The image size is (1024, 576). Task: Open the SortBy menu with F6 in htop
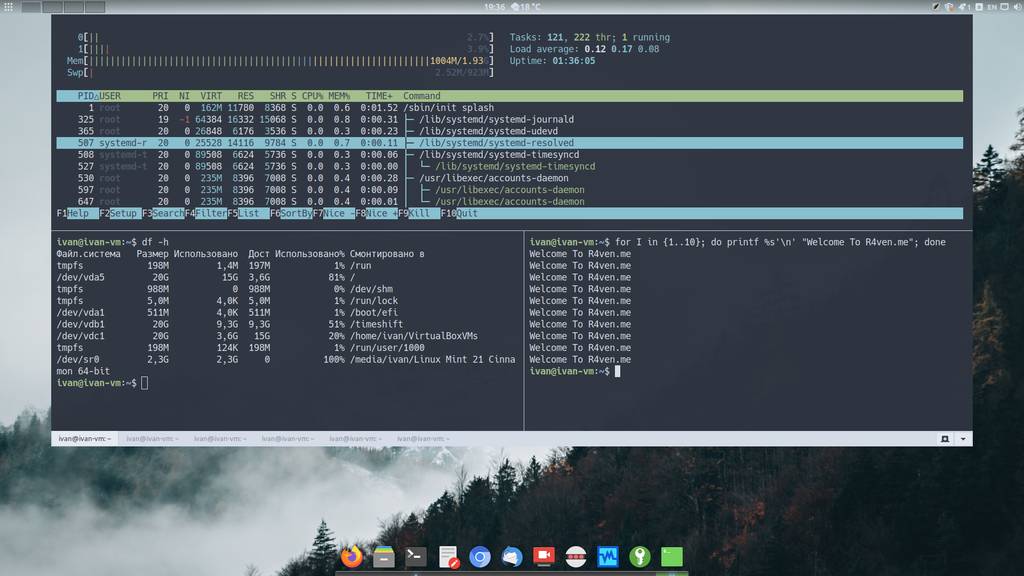click(x=290, y=213)
